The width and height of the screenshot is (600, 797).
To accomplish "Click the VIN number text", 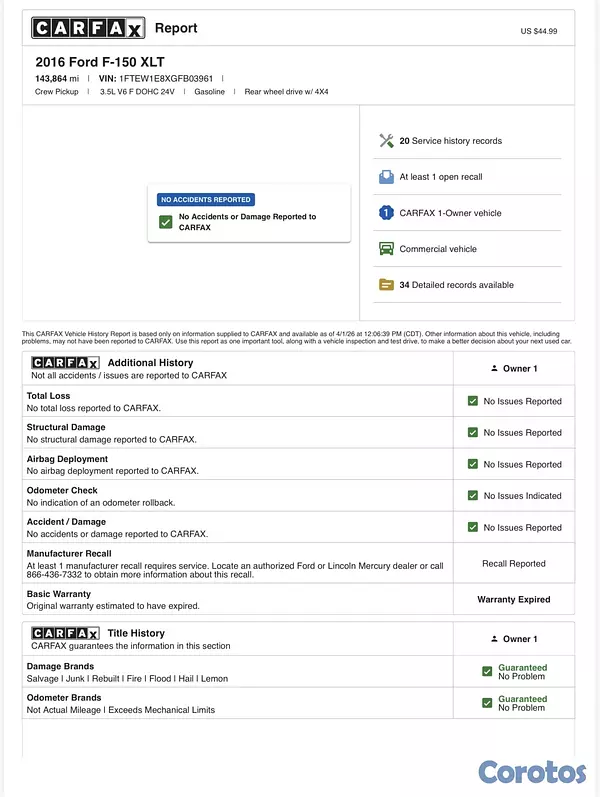I will pyautogui.click(x=166, y=78).
